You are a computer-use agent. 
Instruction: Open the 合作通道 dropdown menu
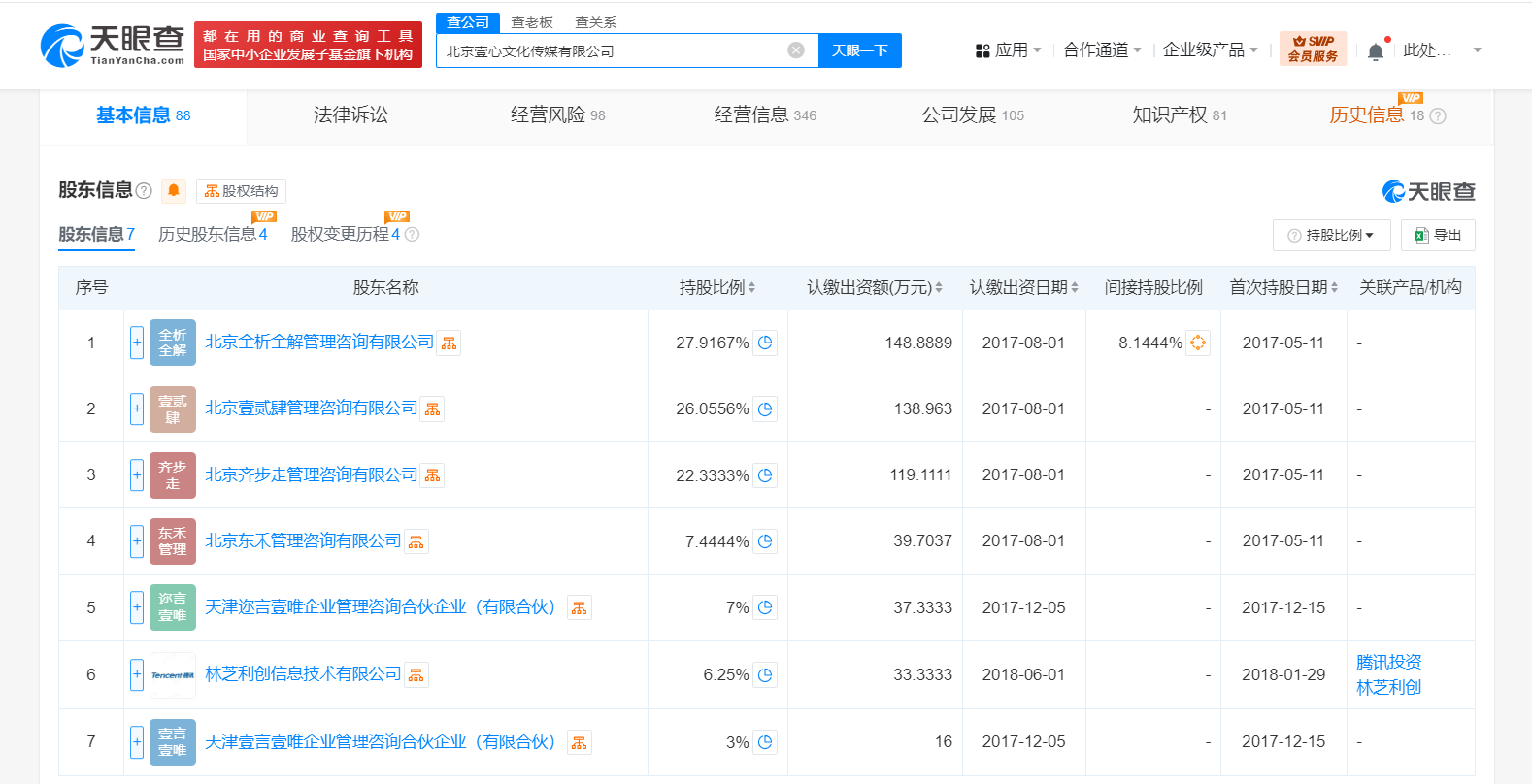tap(1102, 50)
